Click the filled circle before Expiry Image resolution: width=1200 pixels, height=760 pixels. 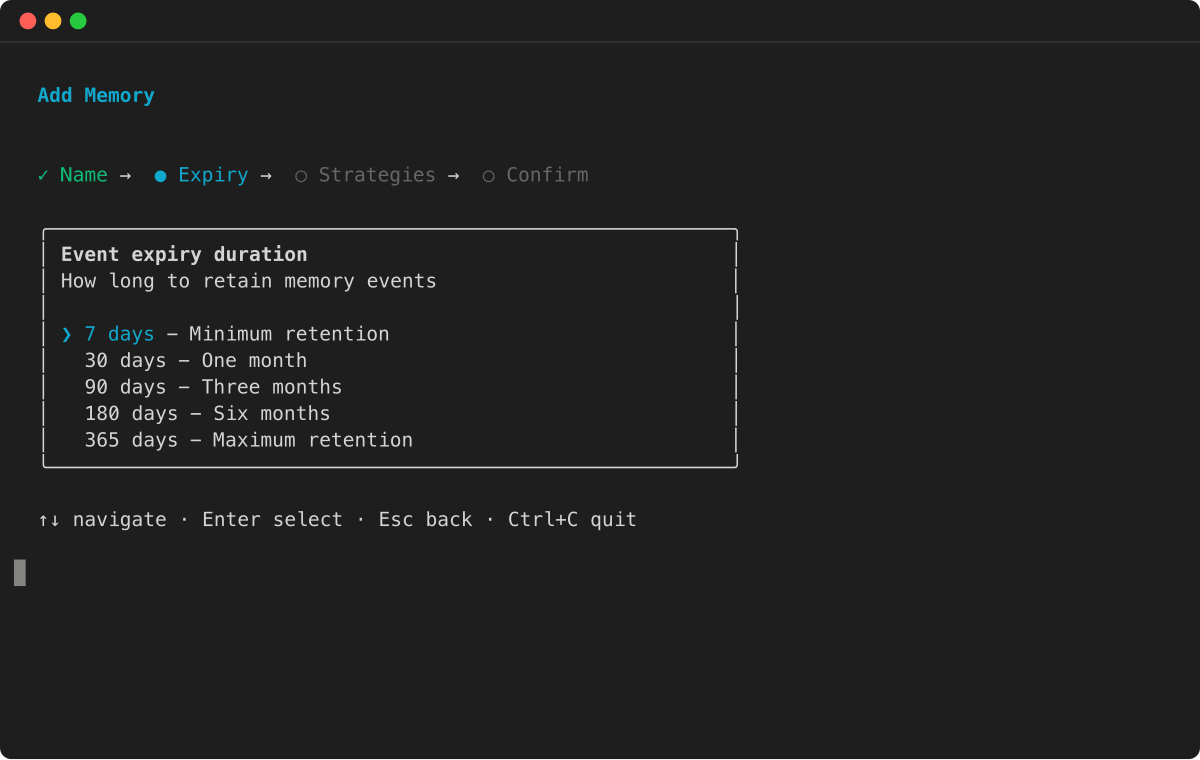[x=160, y=174]
